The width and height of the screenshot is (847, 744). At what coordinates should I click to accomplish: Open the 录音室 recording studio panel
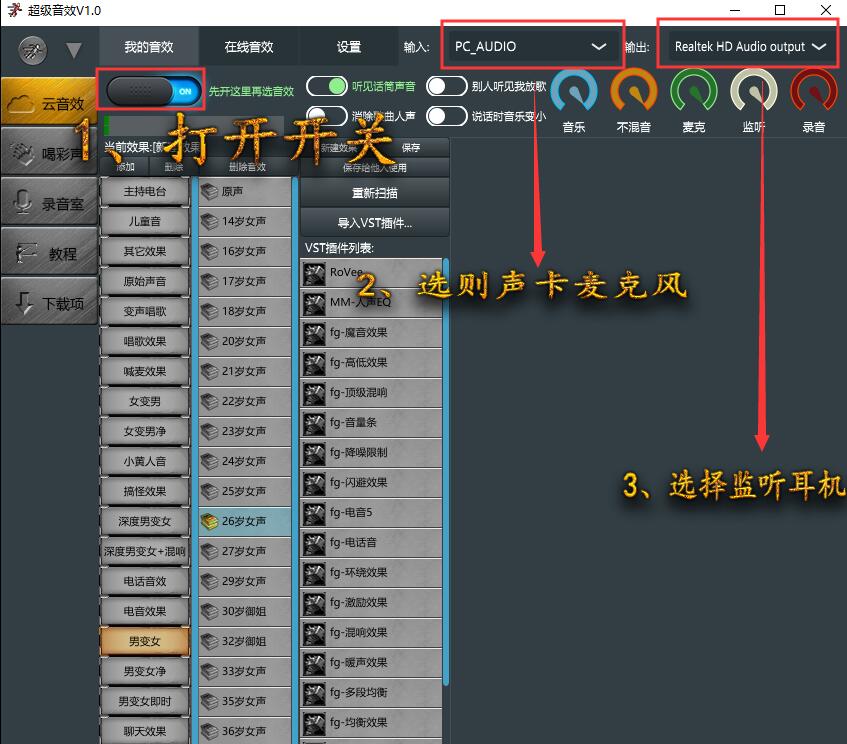click(48, 202)
